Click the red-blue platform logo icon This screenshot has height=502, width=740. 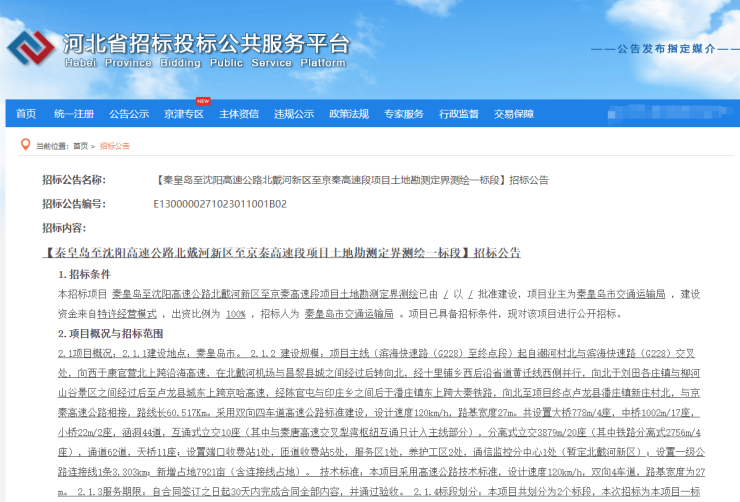31,48
